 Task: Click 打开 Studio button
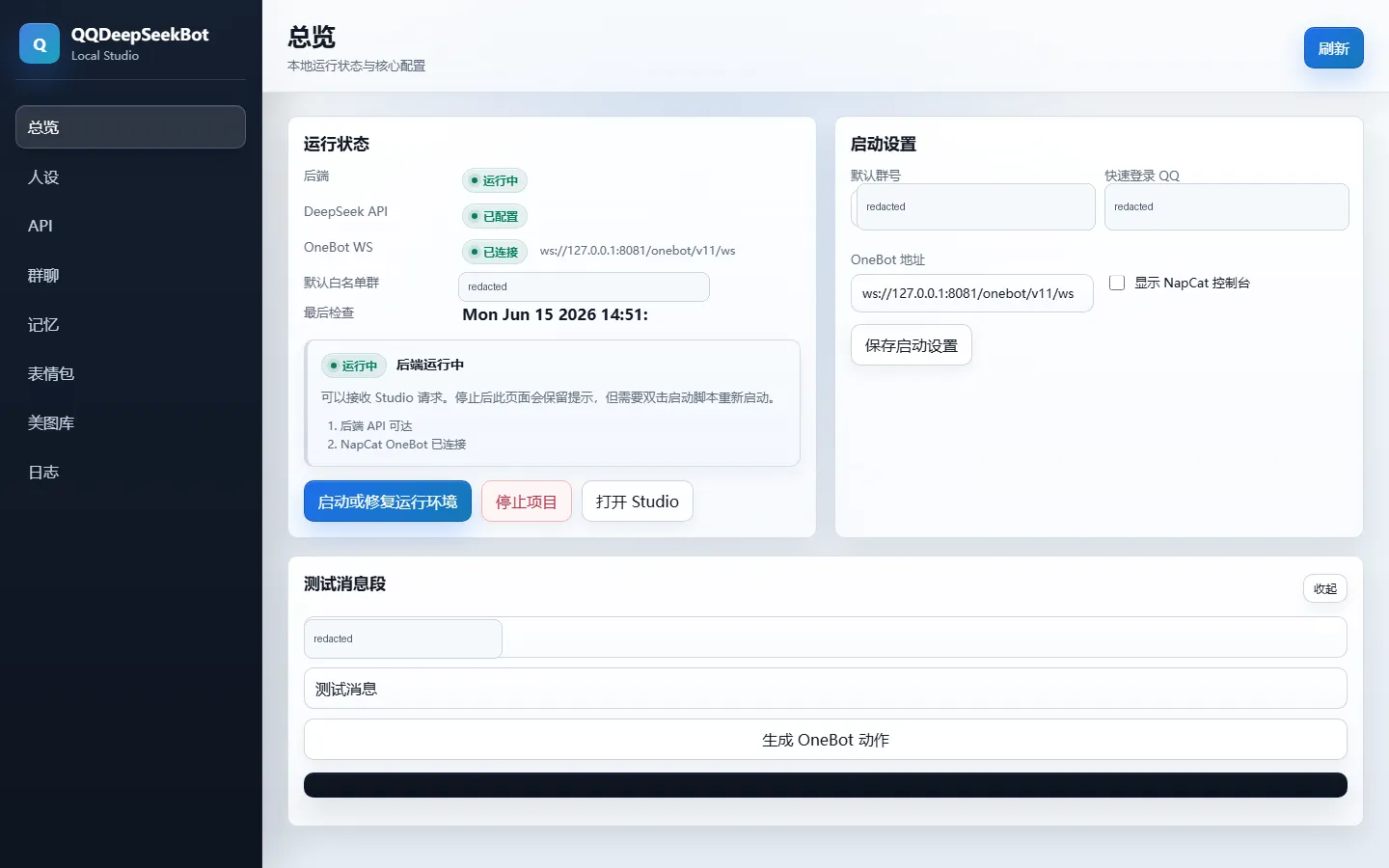click(637, 502)
